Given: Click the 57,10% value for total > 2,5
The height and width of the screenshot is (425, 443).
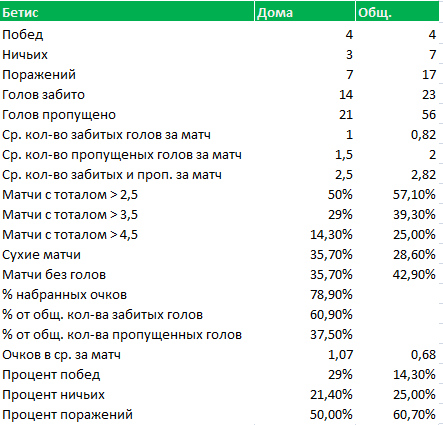Looking at the screenshot, I should click(397, 194).
